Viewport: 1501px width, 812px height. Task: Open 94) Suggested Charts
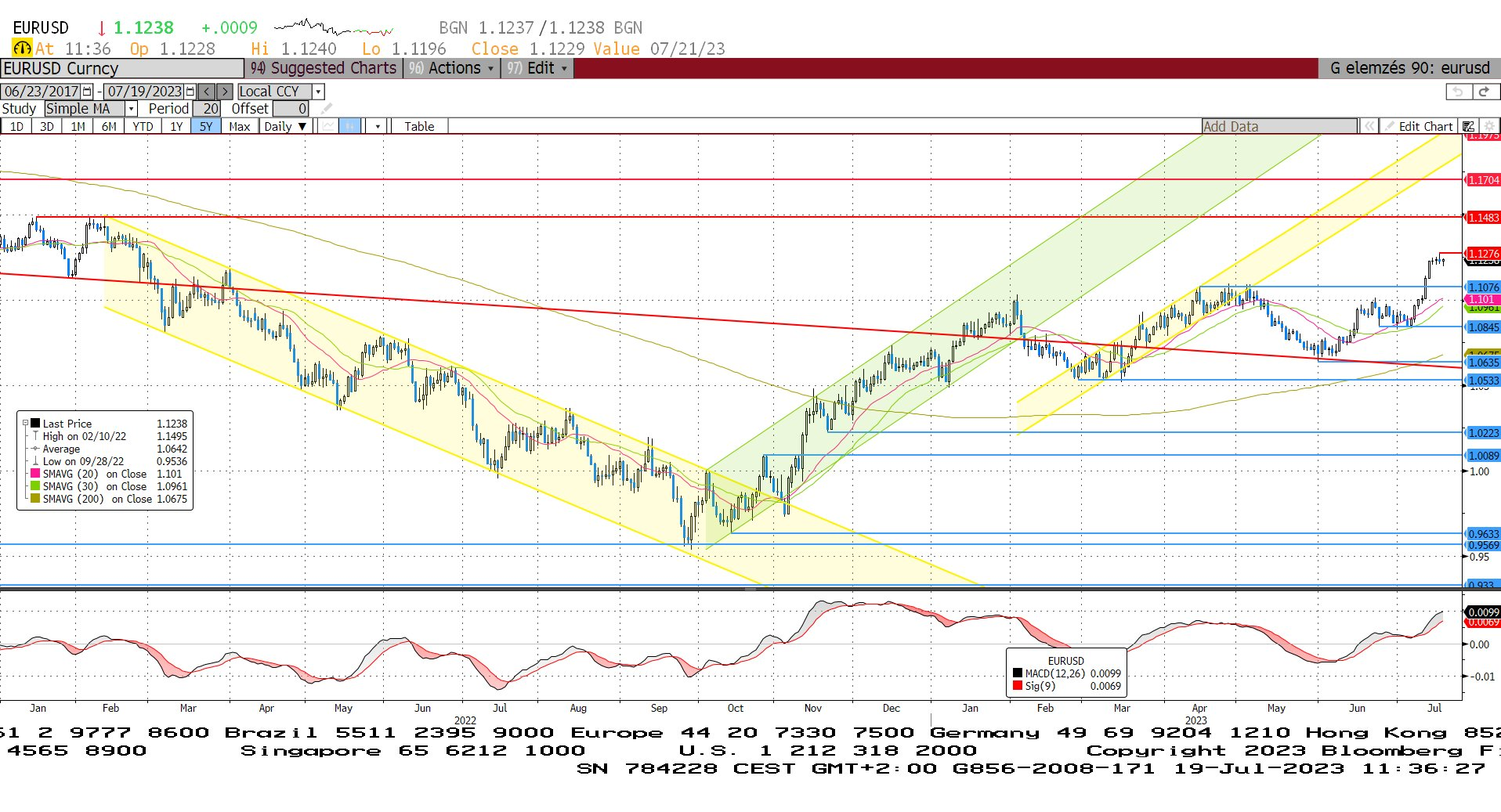[x=323, y=68]
